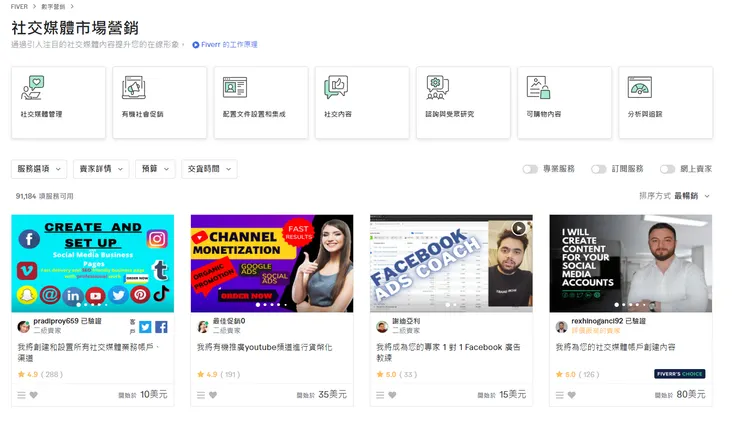Open the 諮詢與受眾研究 icon
740x421 pixels.
pos(437,87)
